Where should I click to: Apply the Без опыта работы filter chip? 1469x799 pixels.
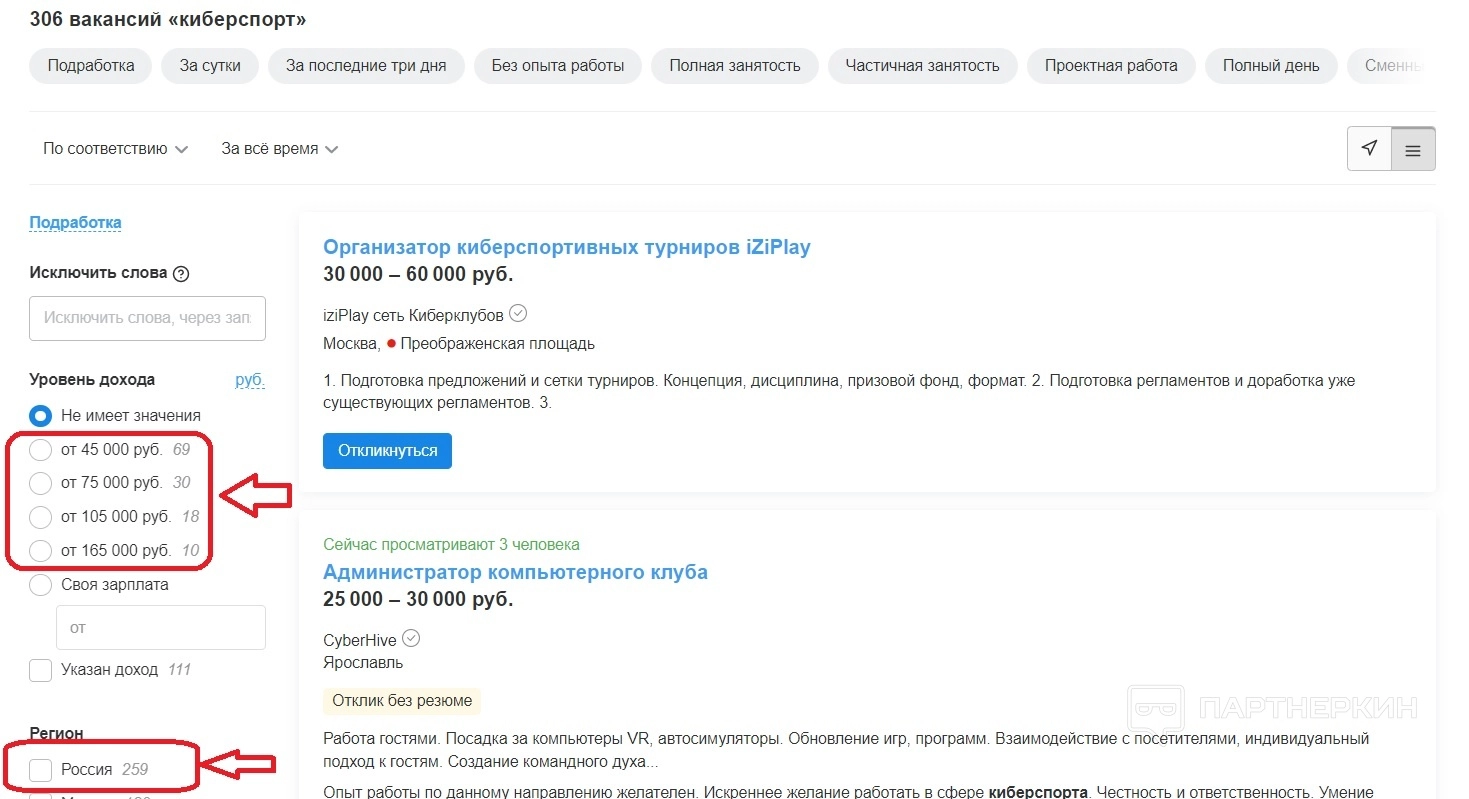558,66
